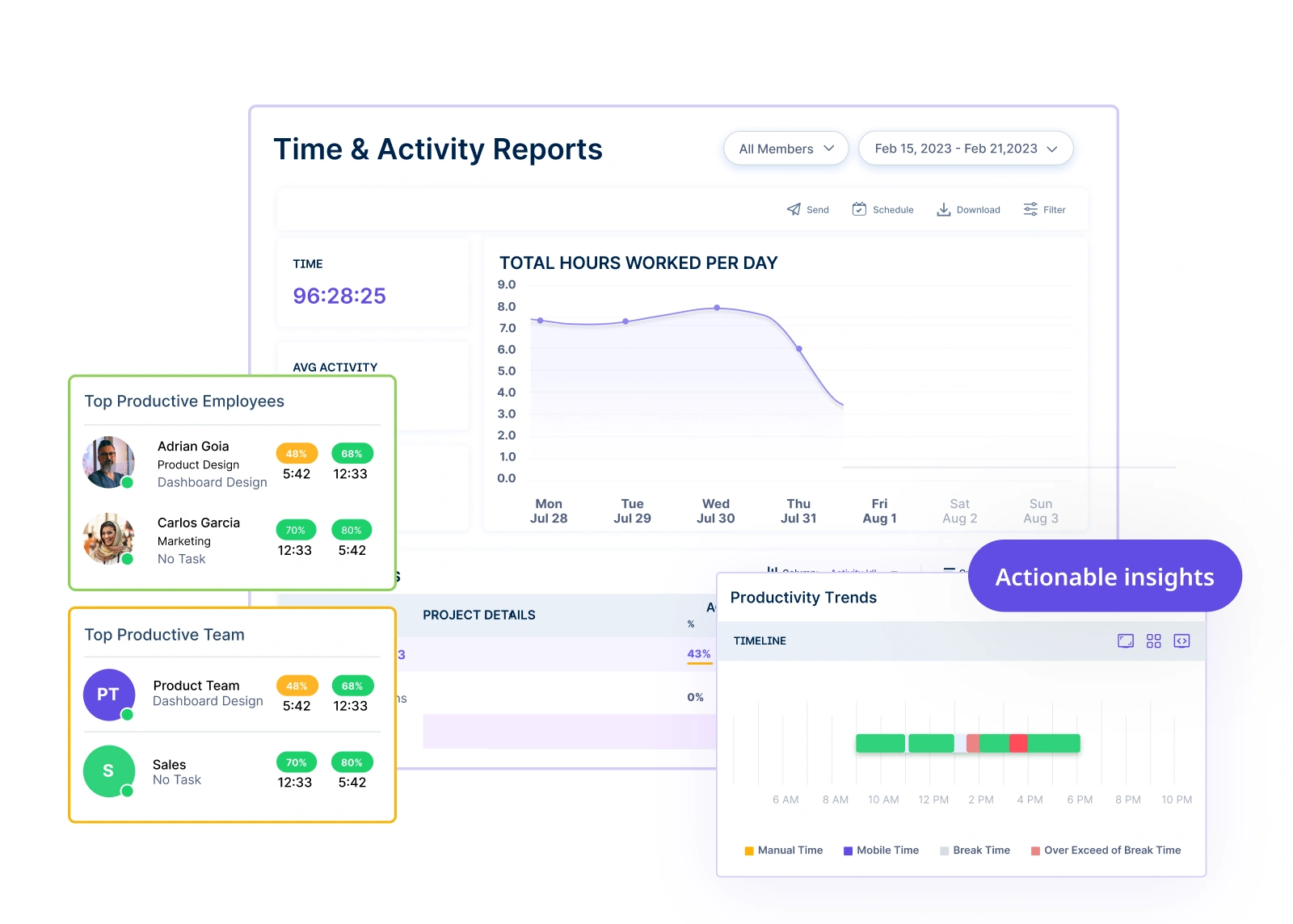Toggle the Manual Time legend item

coord(783,850)
